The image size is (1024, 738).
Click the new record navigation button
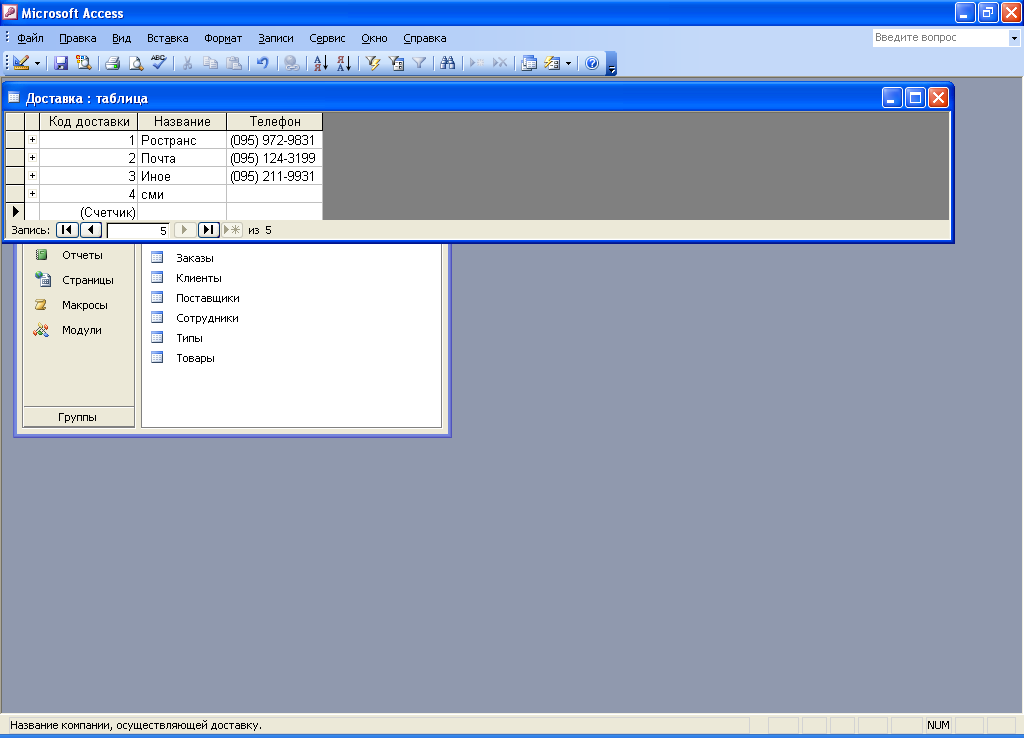point(232,230)
